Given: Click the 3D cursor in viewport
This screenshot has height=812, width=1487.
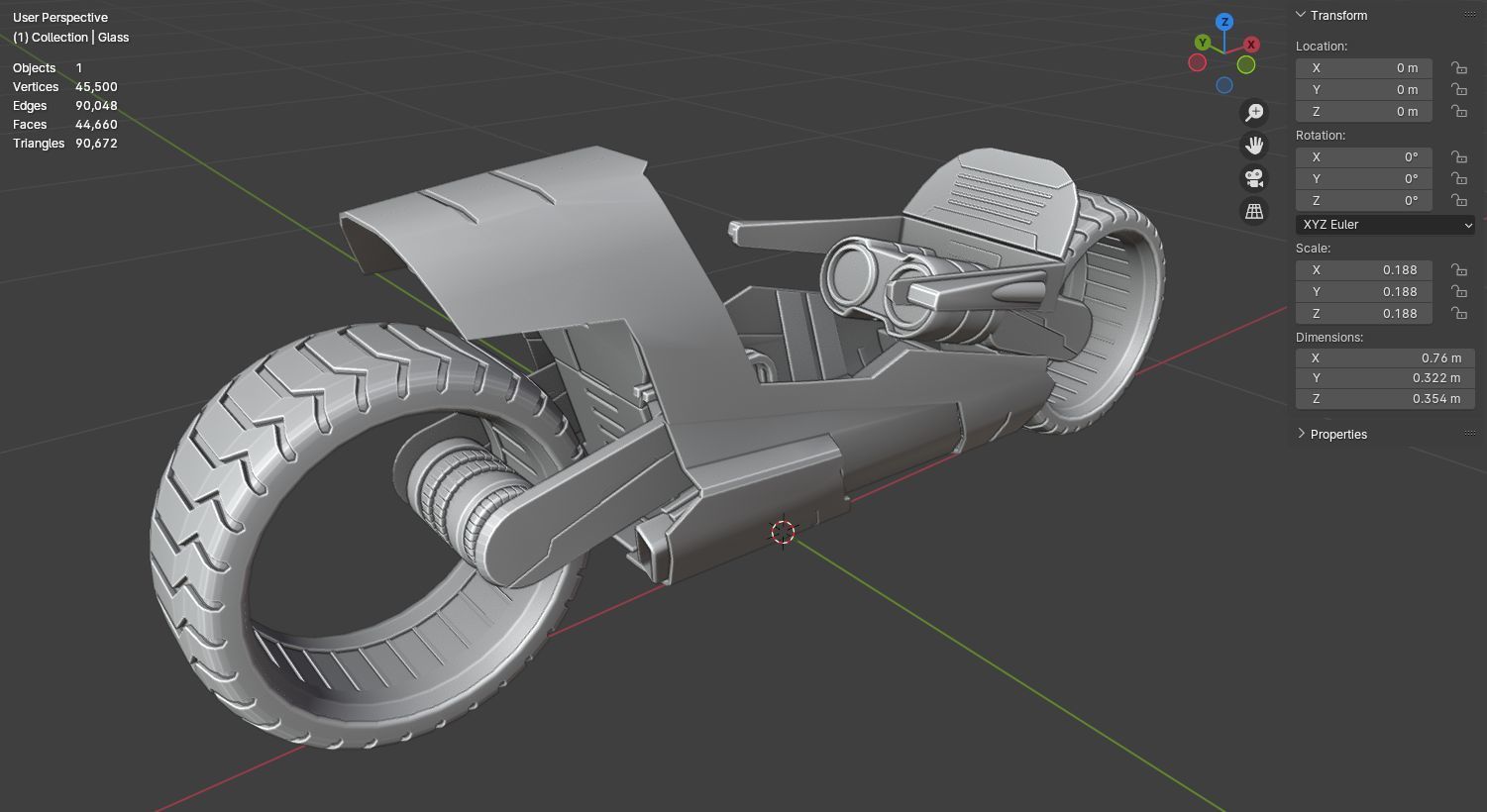Looking at the screenshot, I should tap(783, 532).
